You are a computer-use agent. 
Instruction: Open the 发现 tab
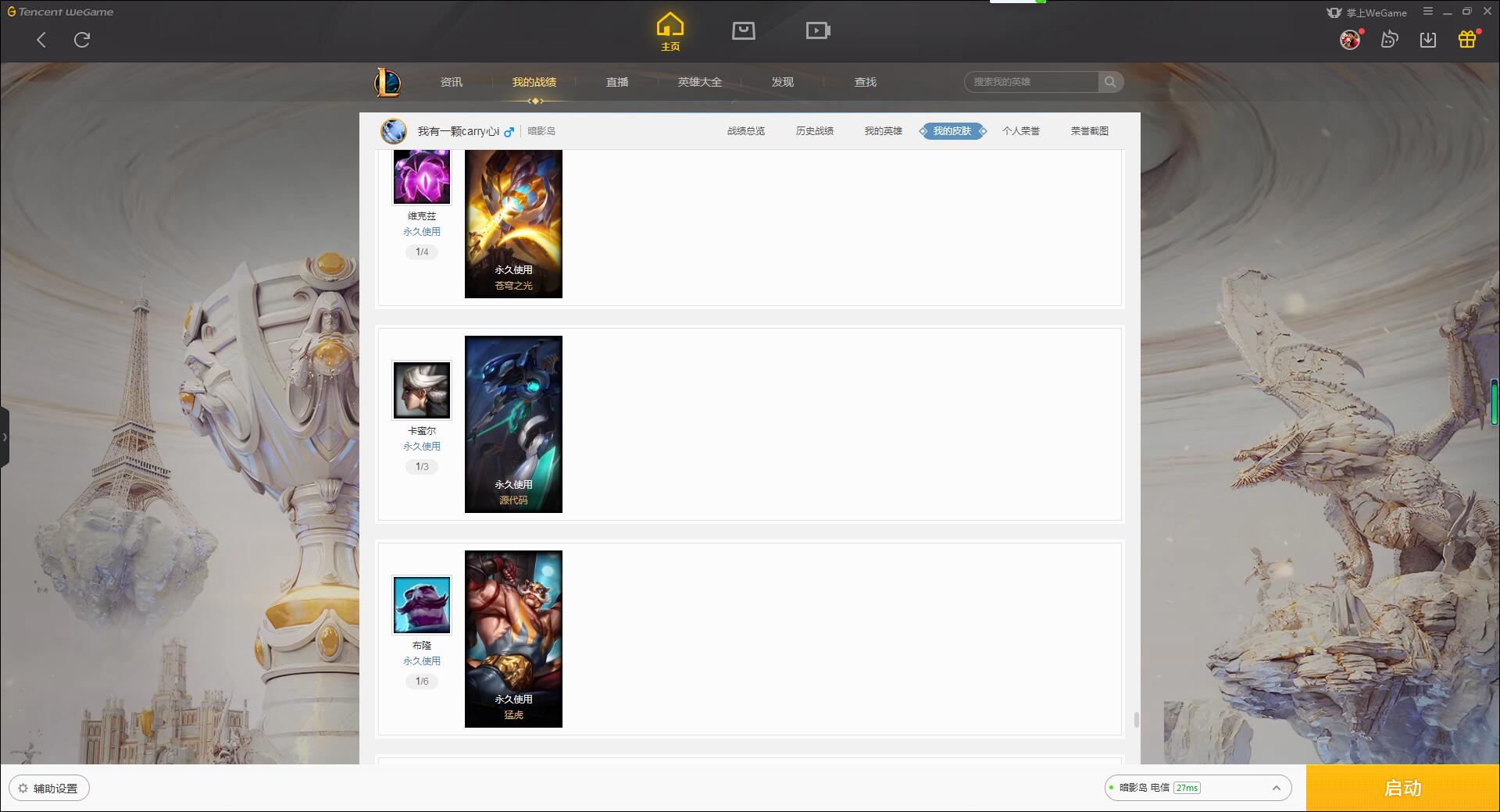pyautogui.click(x=783, y=82)
